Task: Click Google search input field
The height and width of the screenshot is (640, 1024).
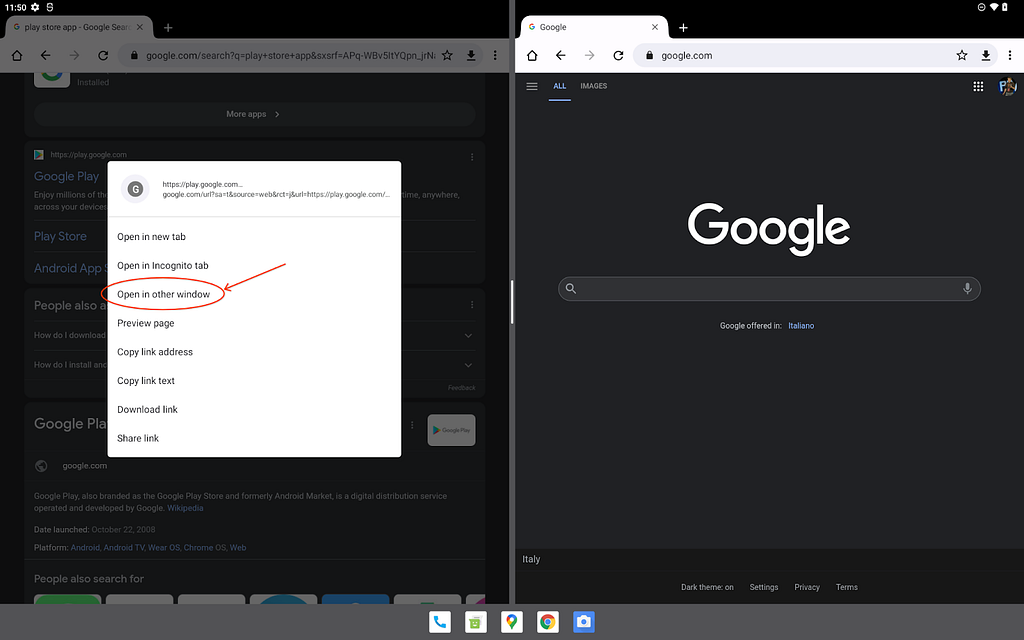Action: [769, 289]
